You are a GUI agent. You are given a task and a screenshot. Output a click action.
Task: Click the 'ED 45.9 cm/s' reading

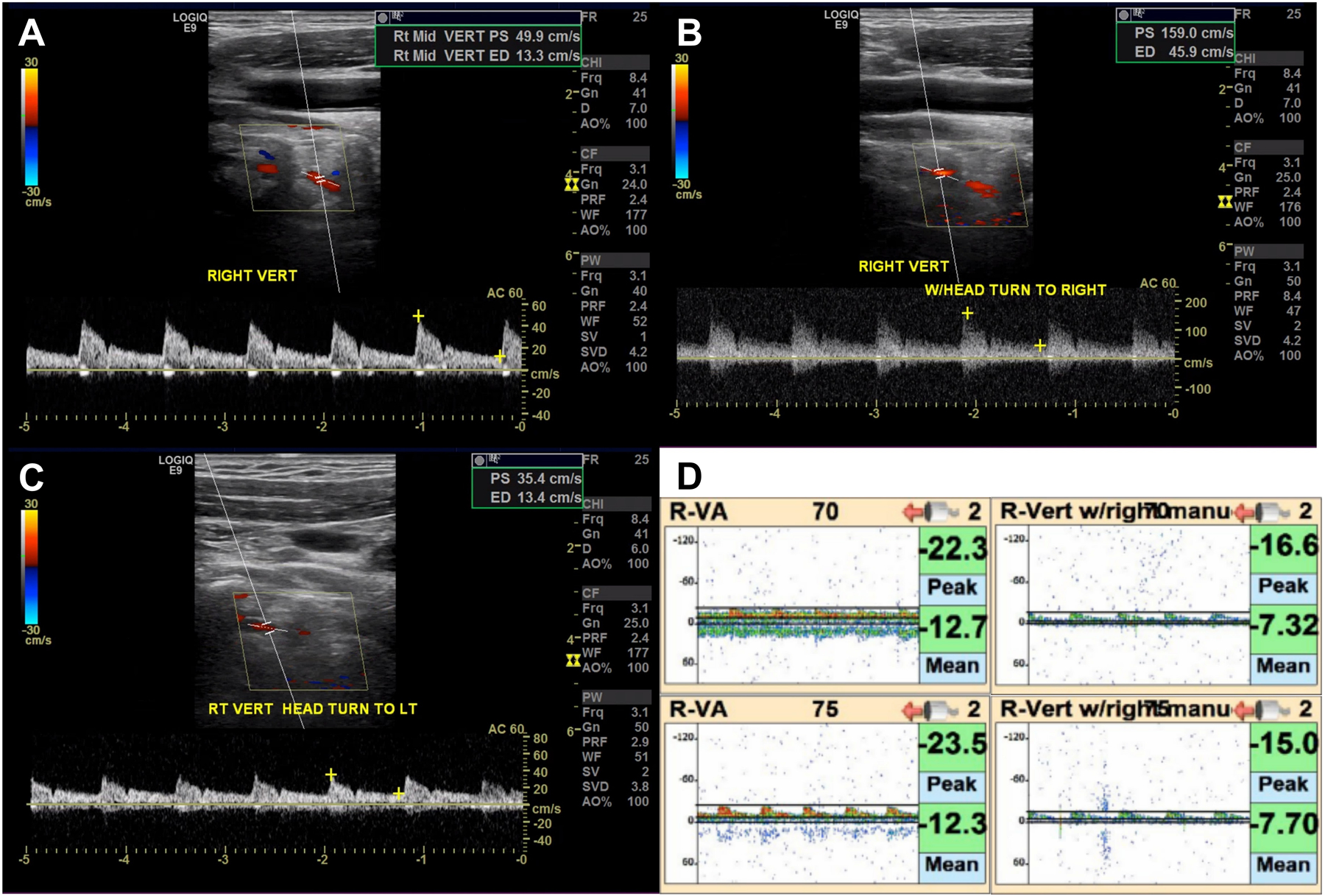point(1184,52)
